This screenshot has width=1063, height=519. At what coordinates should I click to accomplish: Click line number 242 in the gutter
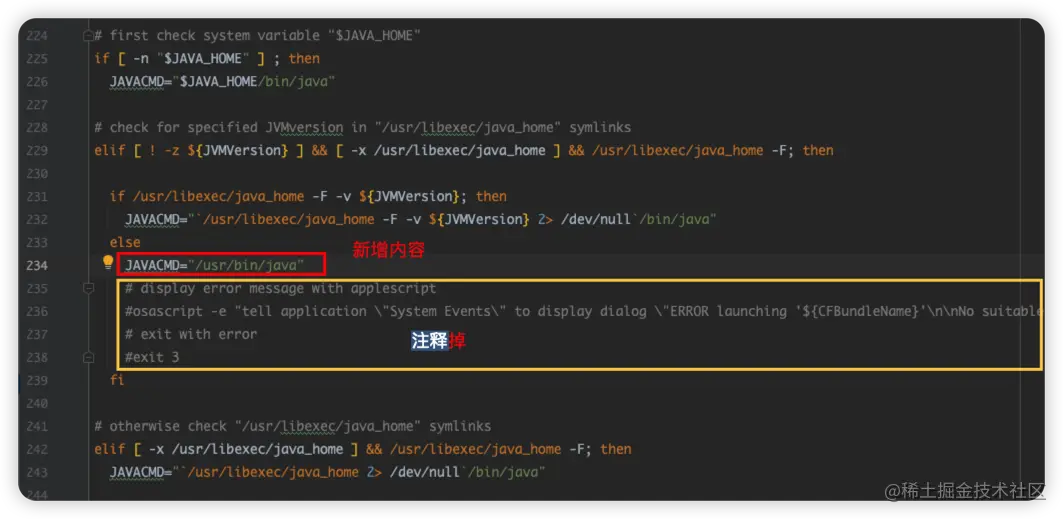(37, 449)
